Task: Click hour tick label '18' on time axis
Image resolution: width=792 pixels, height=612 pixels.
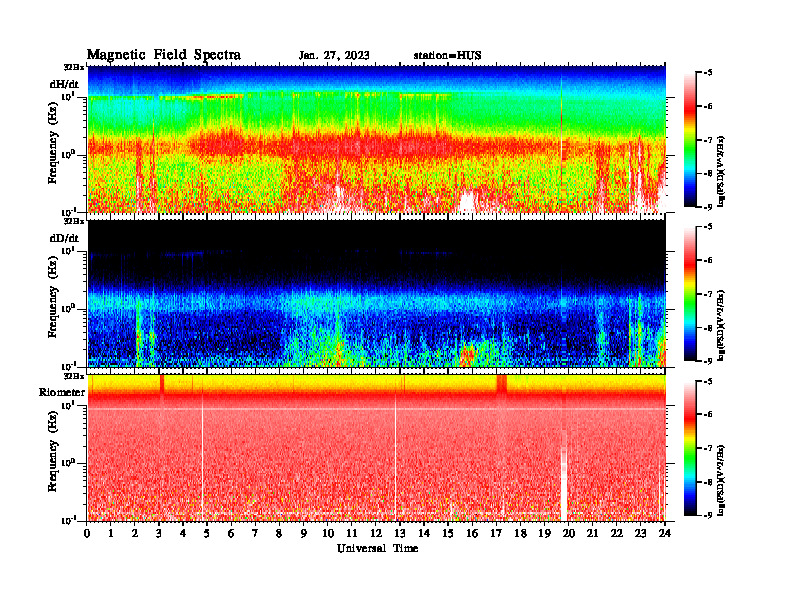Action: [x=520, y=534]
